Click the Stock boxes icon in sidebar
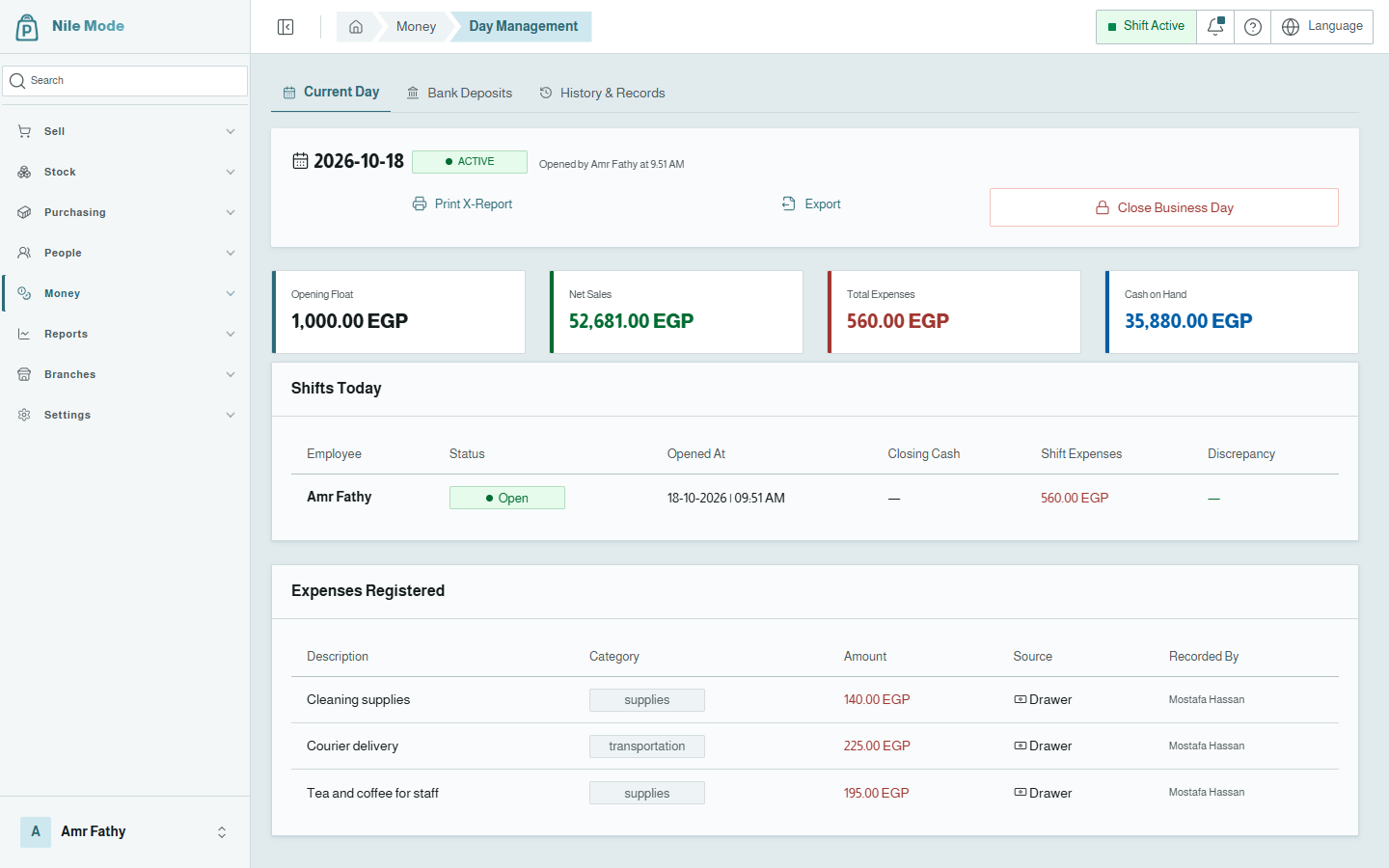Screen dimensions: 1389x868 pos(24,172)
